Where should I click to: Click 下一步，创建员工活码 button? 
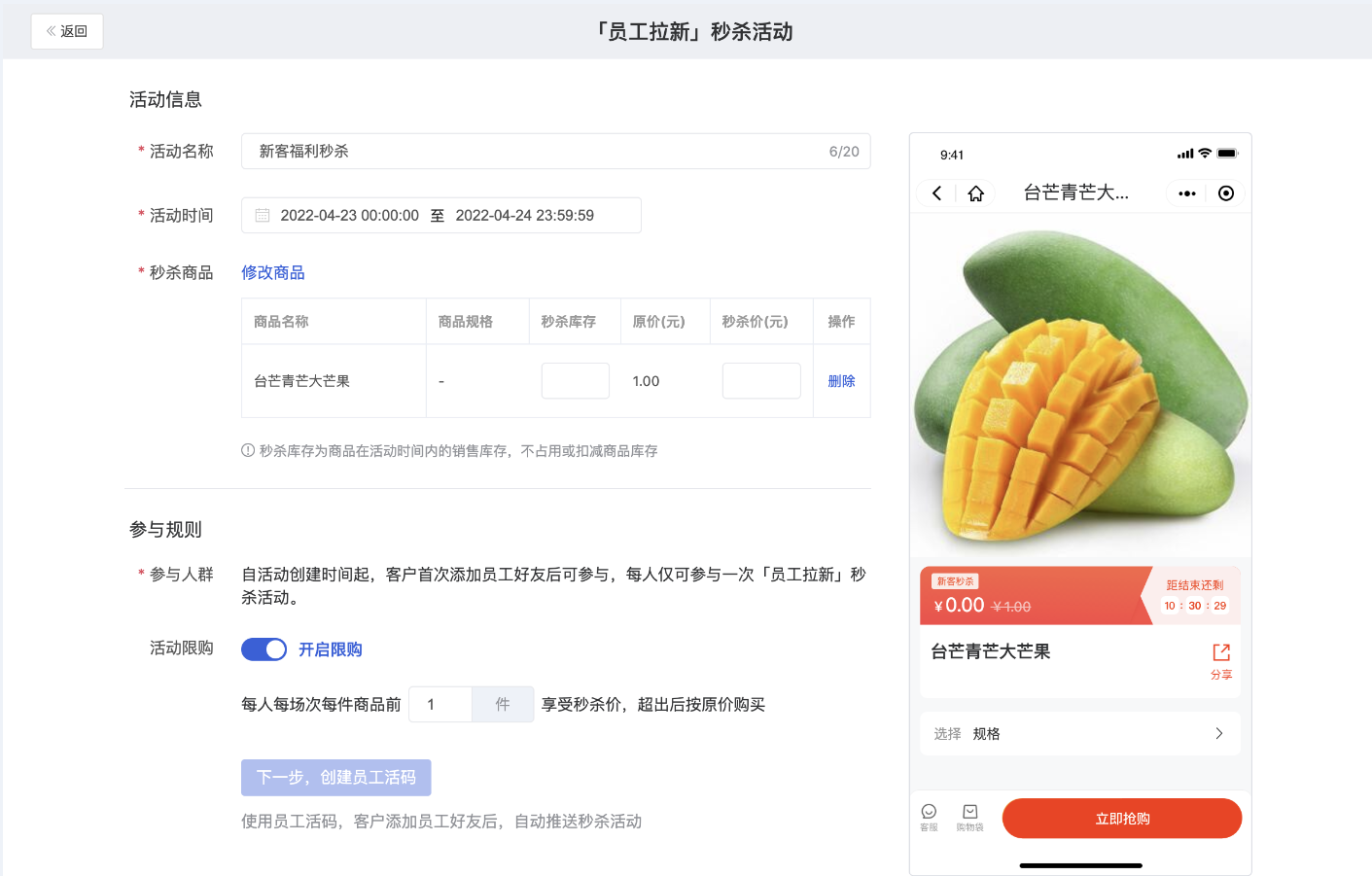[336, 778]
